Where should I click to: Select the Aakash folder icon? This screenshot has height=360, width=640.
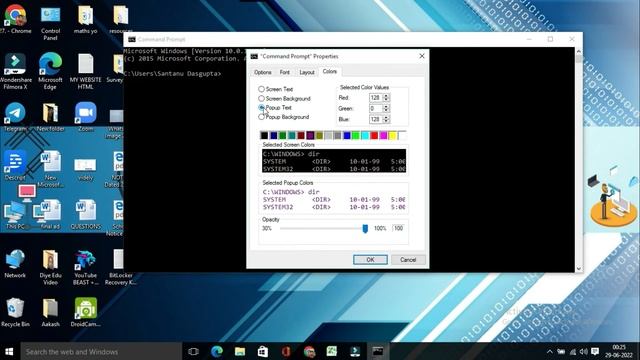pyautogui.click(x=50, y=312)
